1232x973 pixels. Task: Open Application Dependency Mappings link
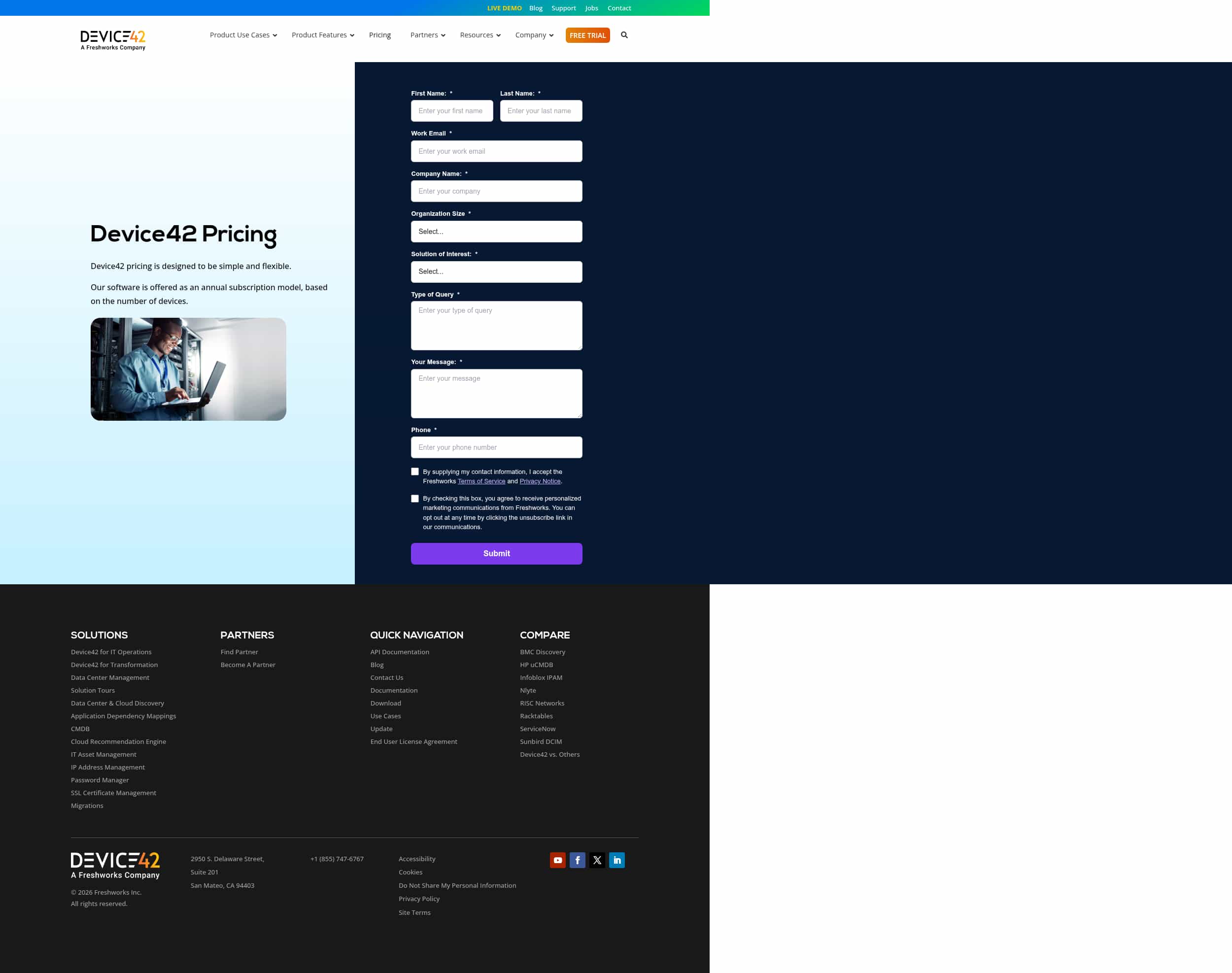coord(123,716)
